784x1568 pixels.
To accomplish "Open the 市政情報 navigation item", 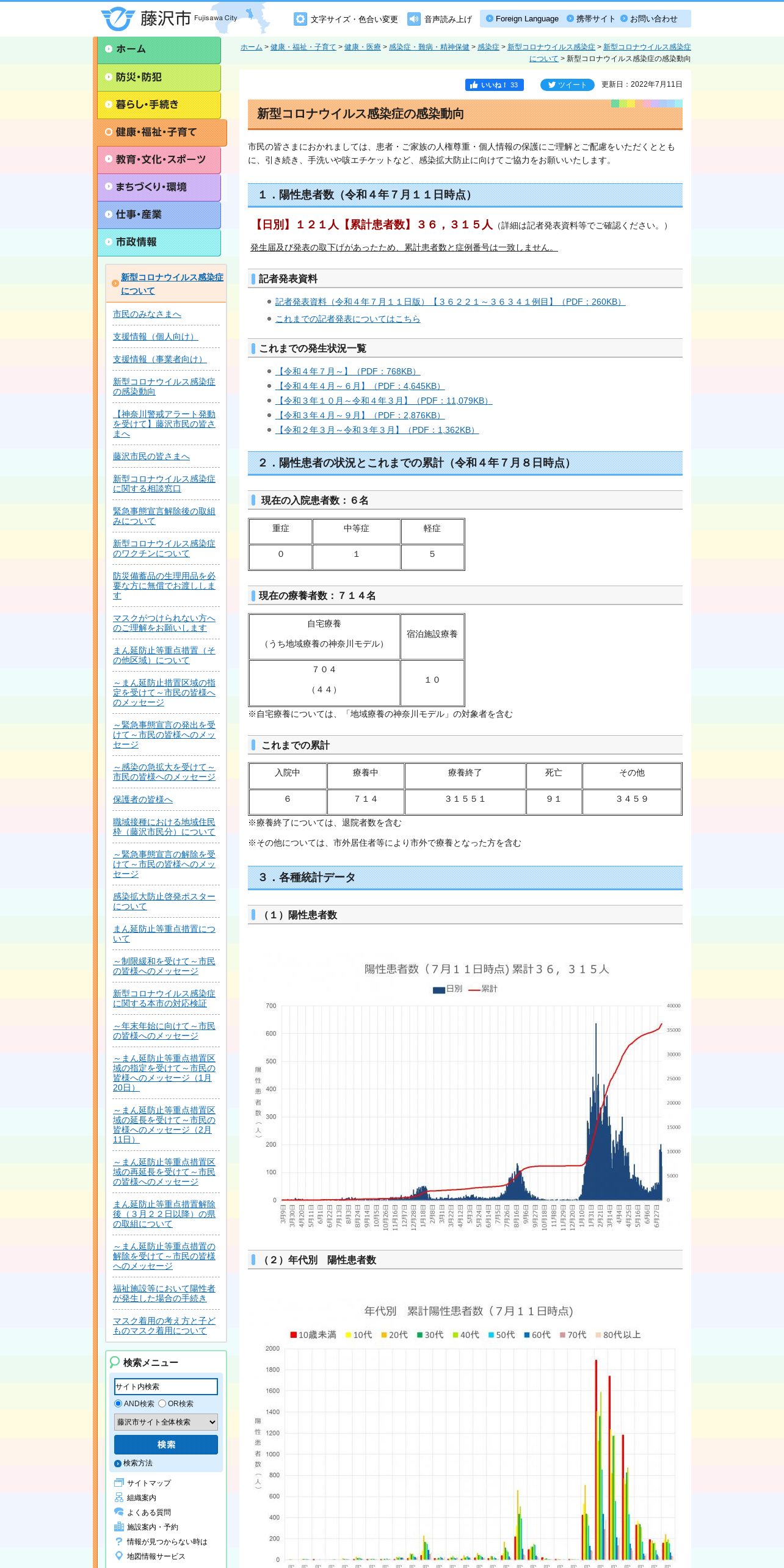I will click(x=159, y=242).
